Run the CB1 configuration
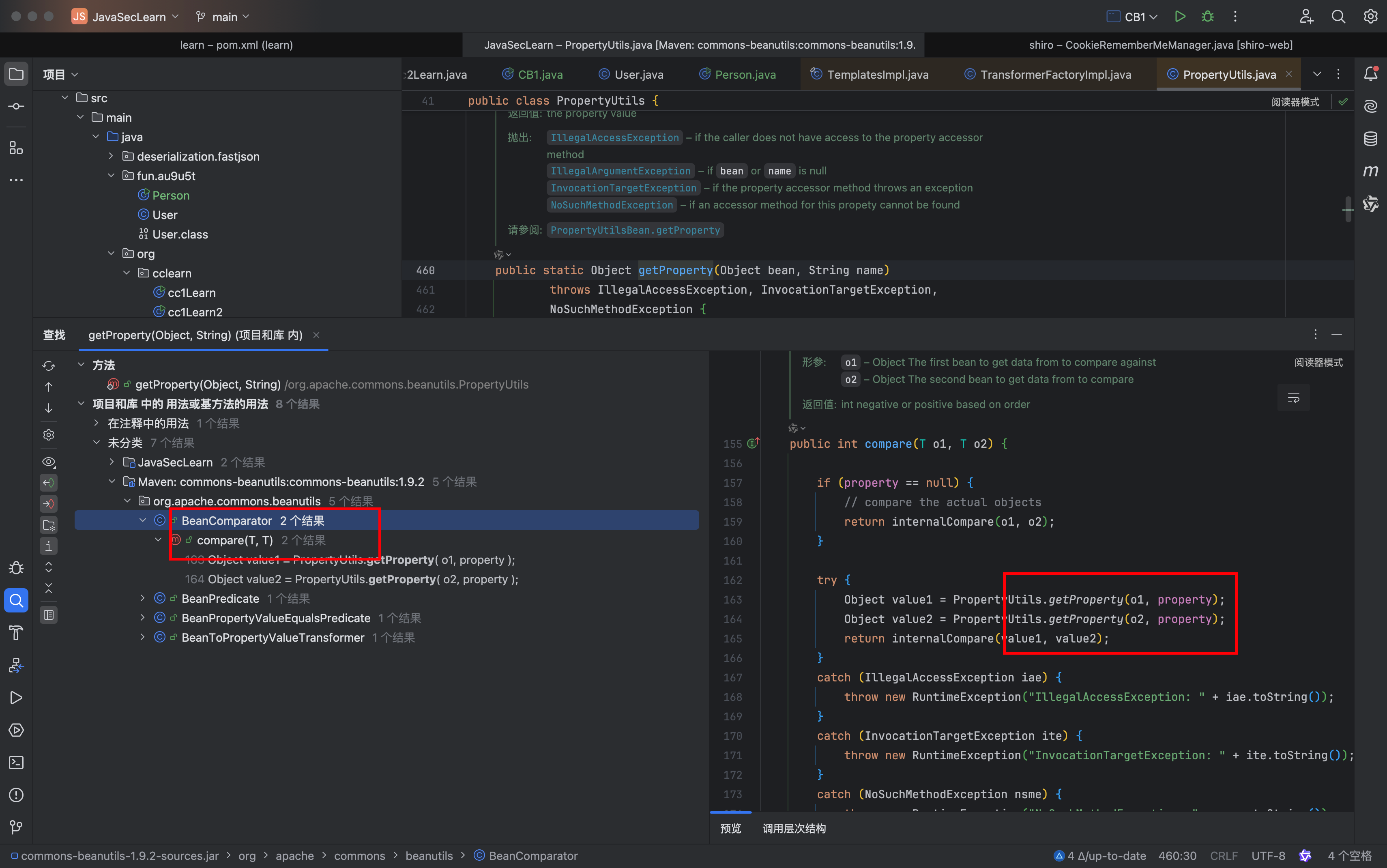The image size is (1387, 868). [x=1180, y=17]
